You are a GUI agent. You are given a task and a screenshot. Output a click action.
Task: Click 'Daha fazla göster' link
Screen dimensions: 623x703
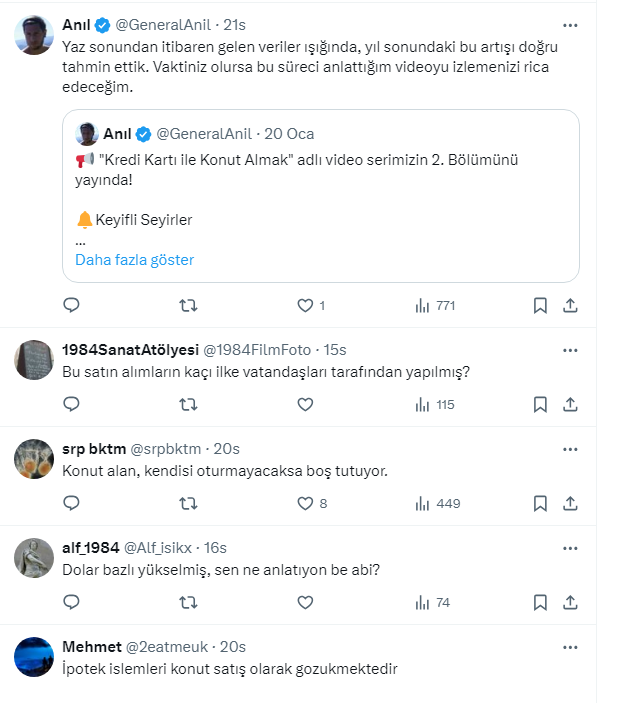pos(134,260)
